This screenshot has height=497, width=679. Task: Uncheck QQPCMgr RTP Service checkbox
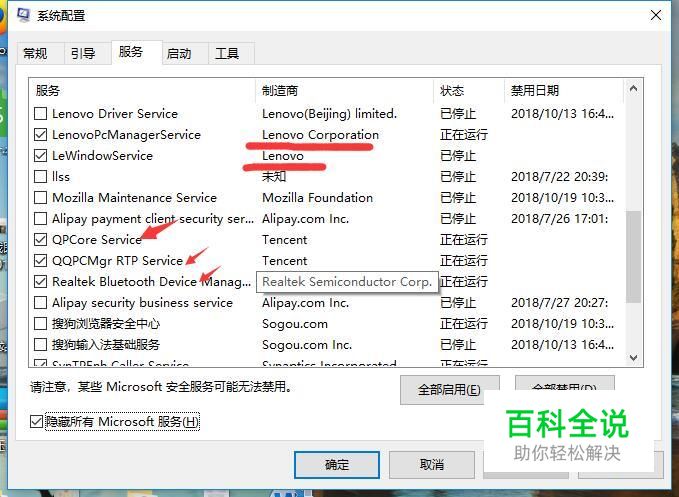coord(40,261)
